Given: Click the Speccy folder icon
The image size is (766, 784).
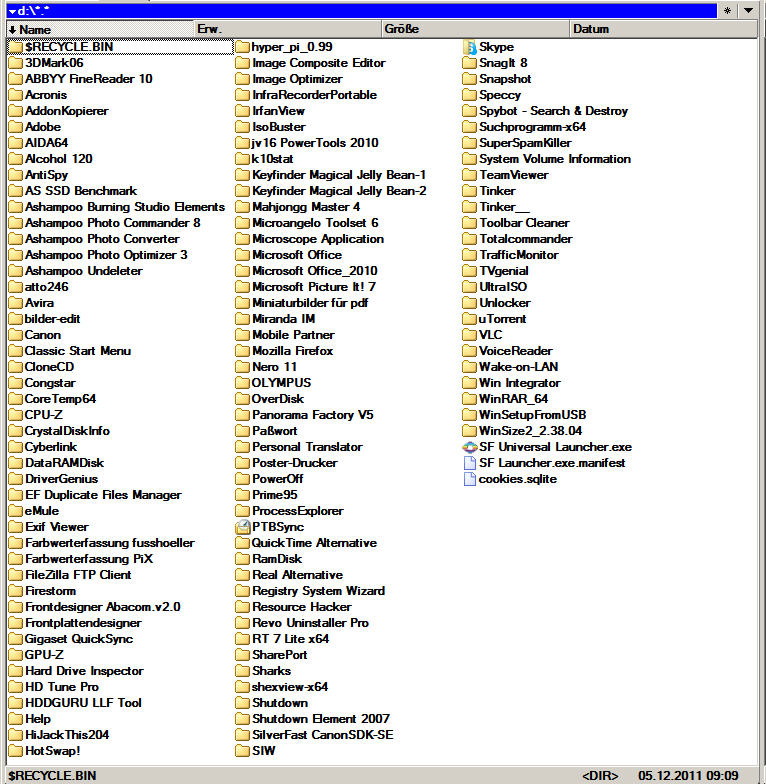Looking at the screenshot, I should tap(470, 95).
